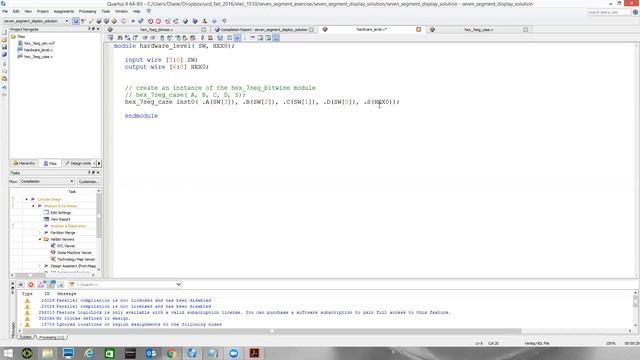The image size is (640, 360).
Task: Toggle warning message filter icon
Action: click(x=51, y=284)
